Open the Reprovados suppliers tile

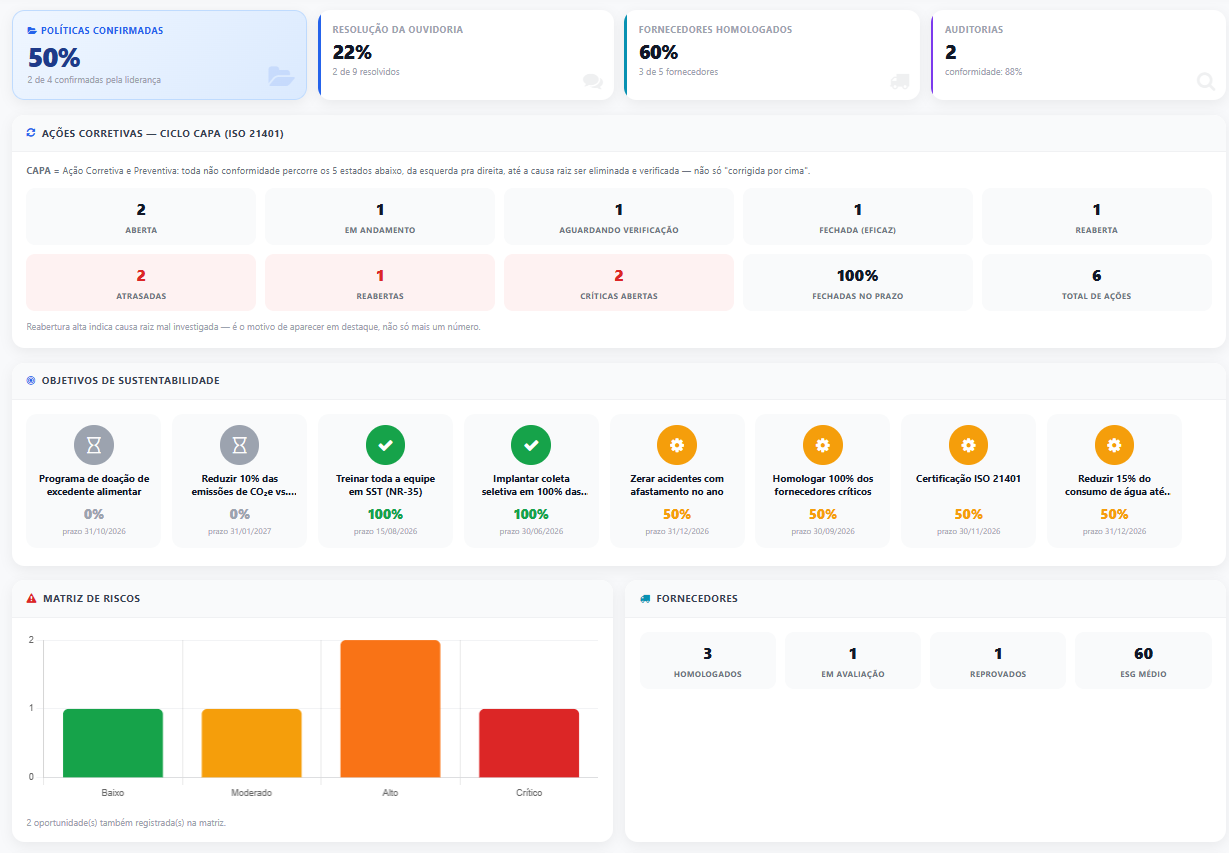[x=998, y=660]
